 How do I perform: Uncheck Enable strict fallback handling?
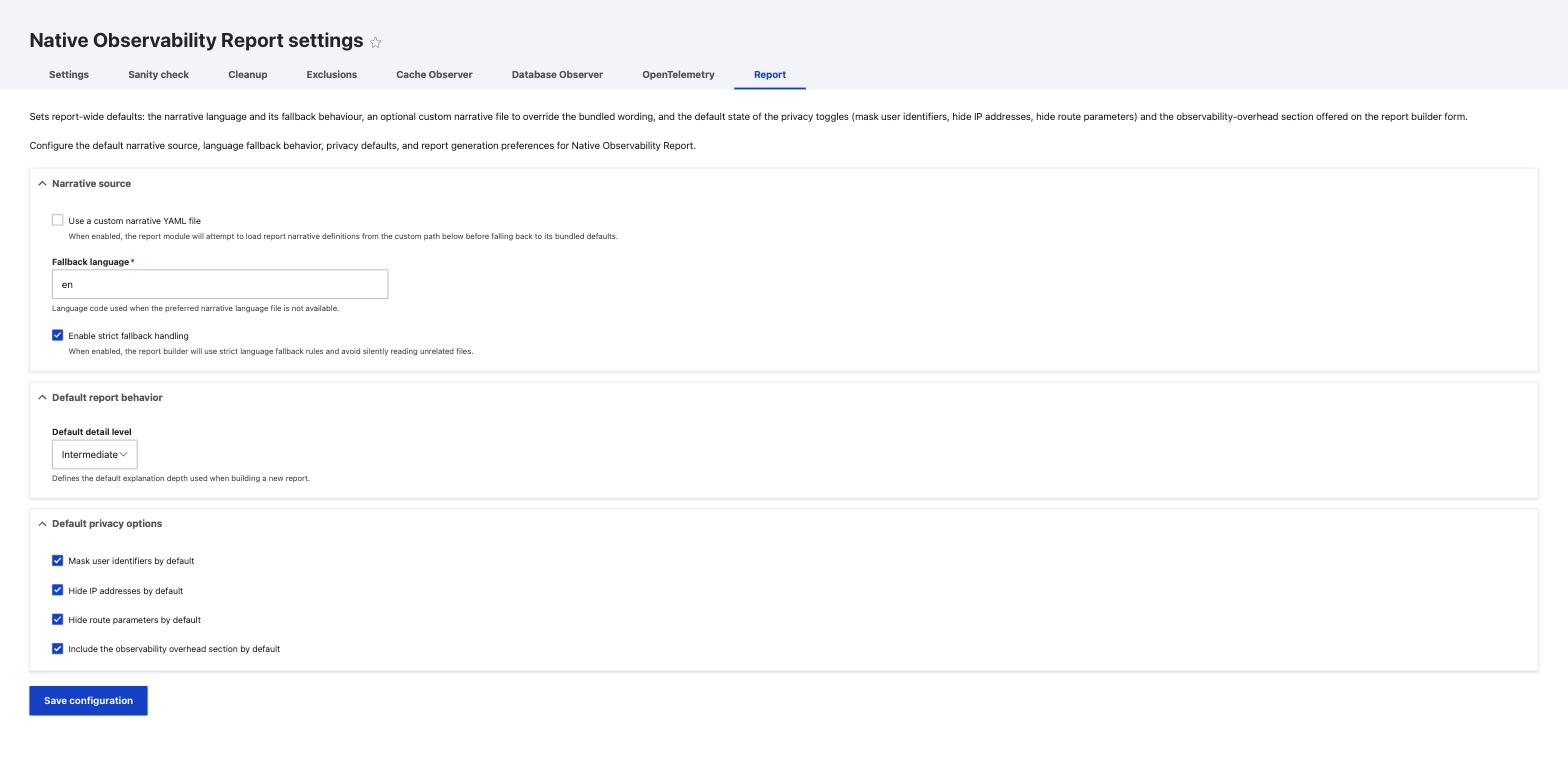coord(57,335)
